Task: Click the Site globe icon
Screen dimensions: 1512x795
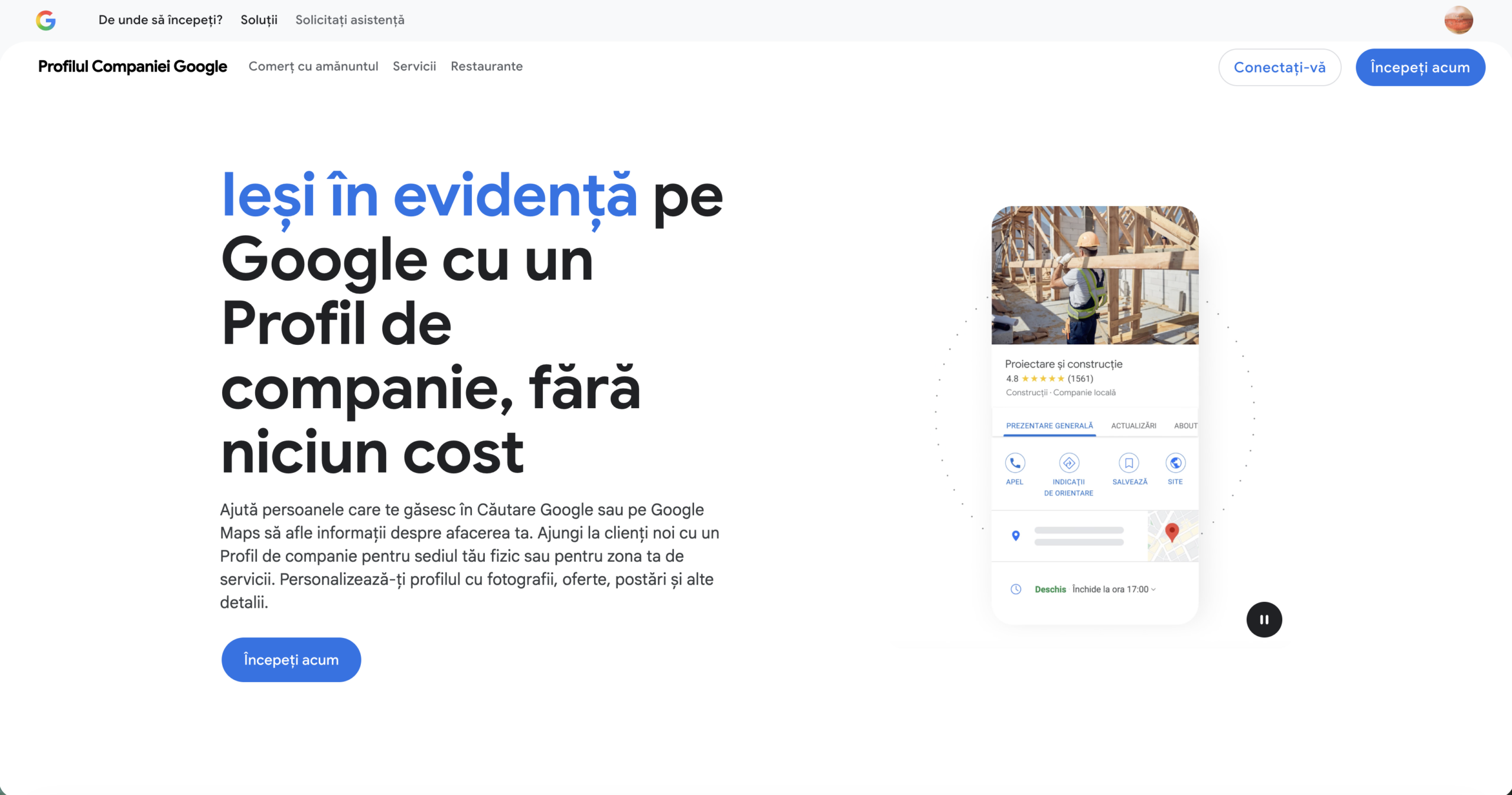Action: [x=1175, y=462]
